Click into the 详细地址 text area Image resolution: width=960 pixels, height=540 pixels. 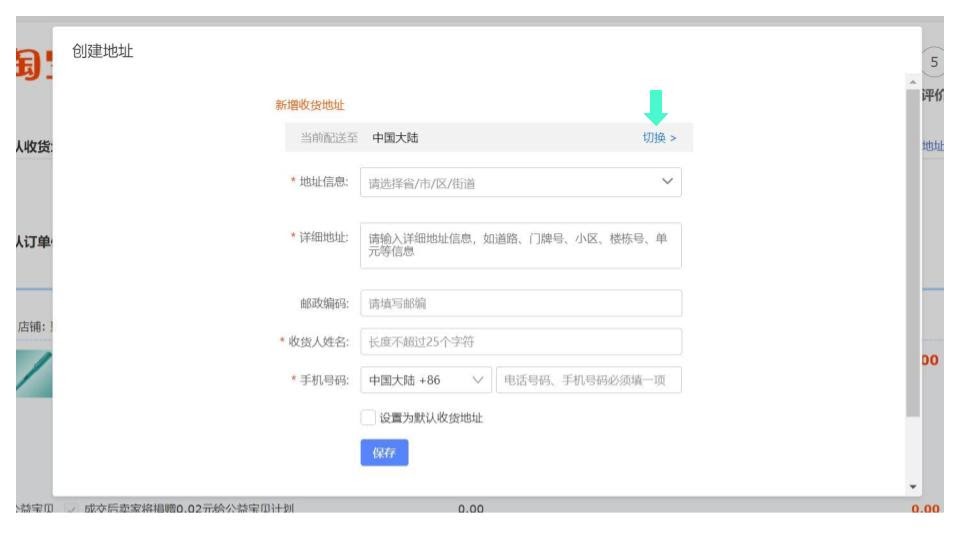pos(520,245)
